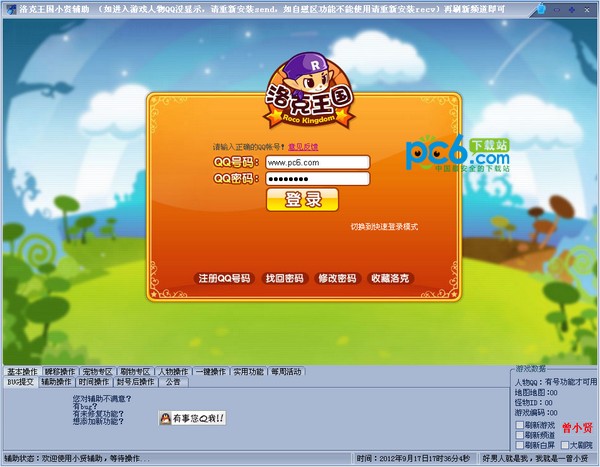Select the 一键操作 tab
600x467 pixels.
211,372
